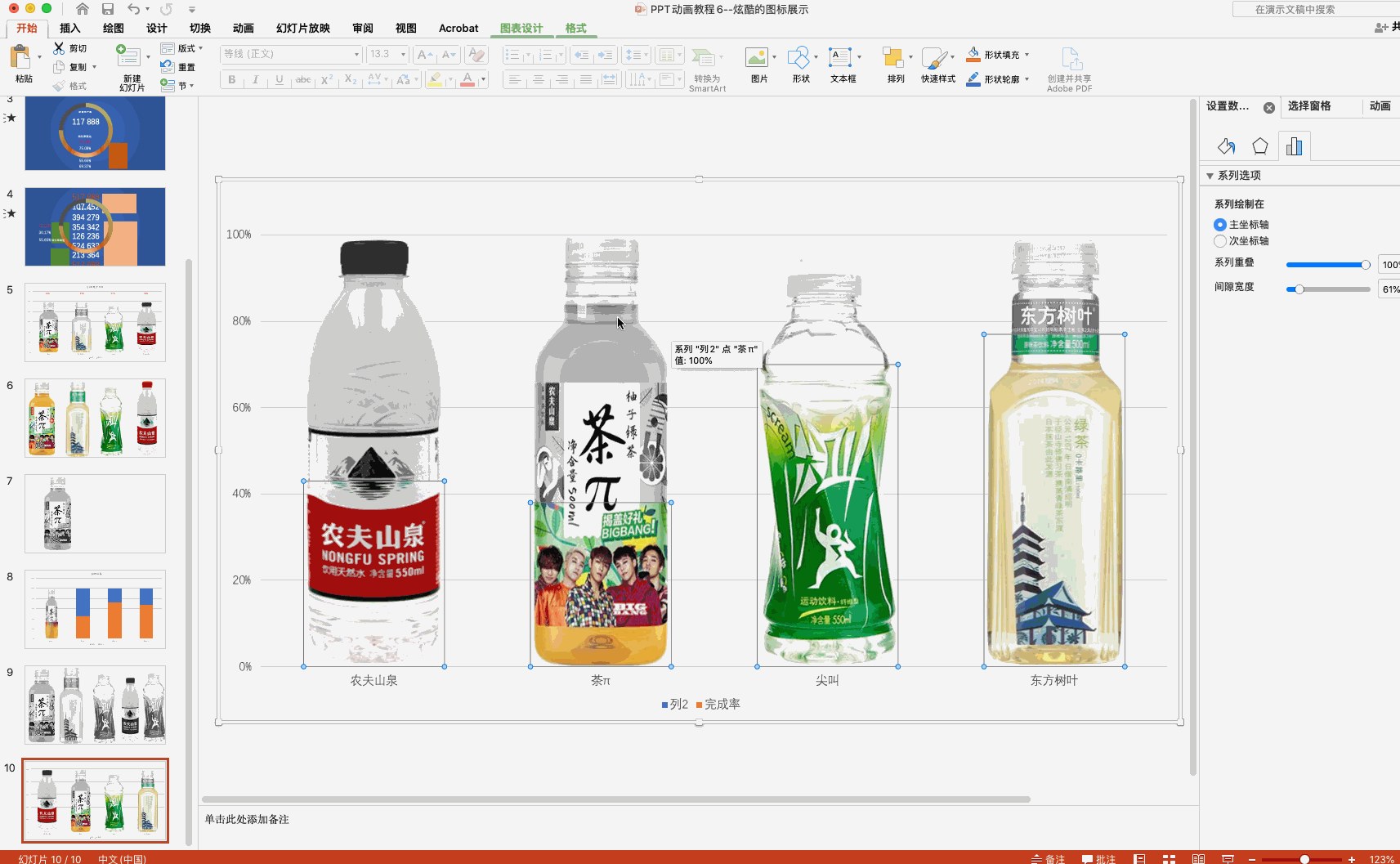Apply font color with the red-underlined A icon

click(x=467, y=79)
